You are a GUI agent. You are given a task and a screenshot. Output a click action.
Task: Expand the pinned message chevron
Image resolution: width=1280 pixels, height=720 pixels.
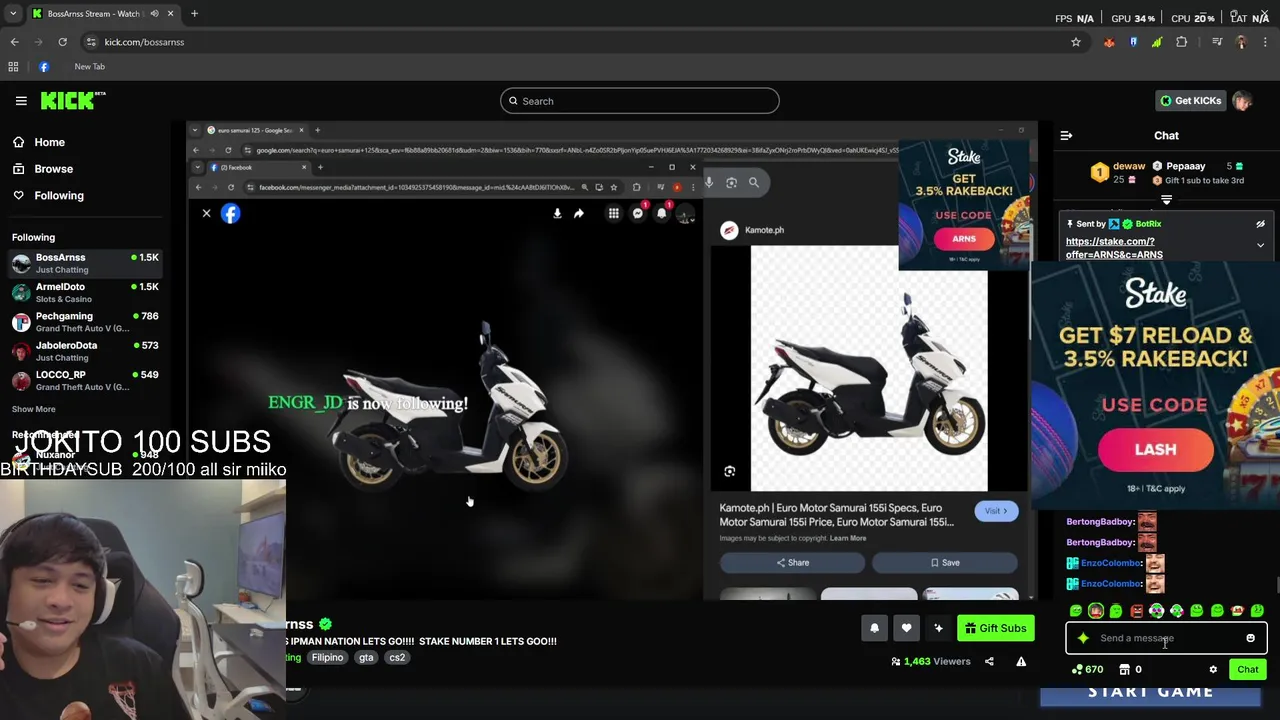point(1260,245)
